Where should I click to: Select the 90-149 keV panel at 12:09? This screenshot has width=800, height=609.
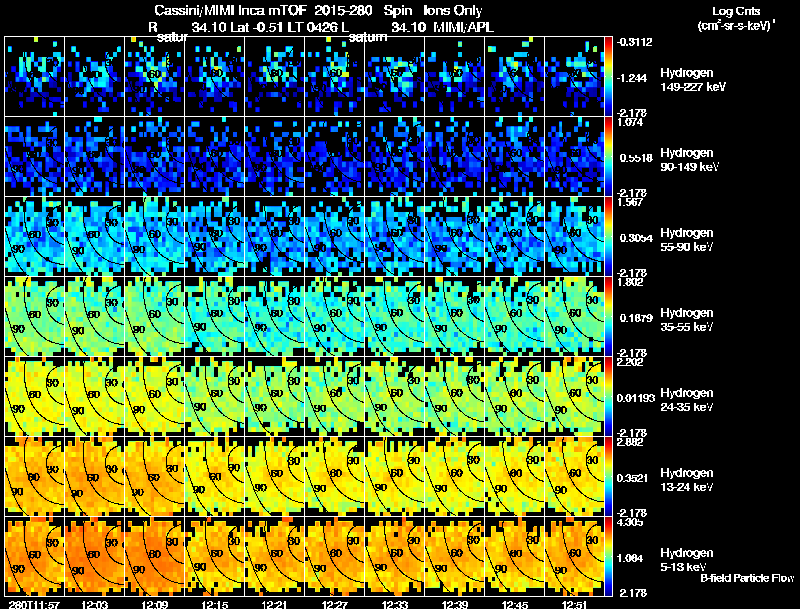[x=155, y=157]
